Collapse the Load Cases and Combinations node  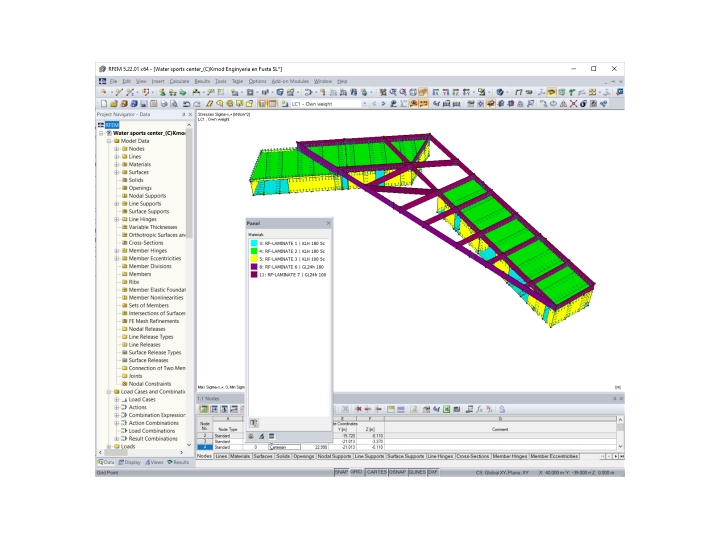coord(109,392)
